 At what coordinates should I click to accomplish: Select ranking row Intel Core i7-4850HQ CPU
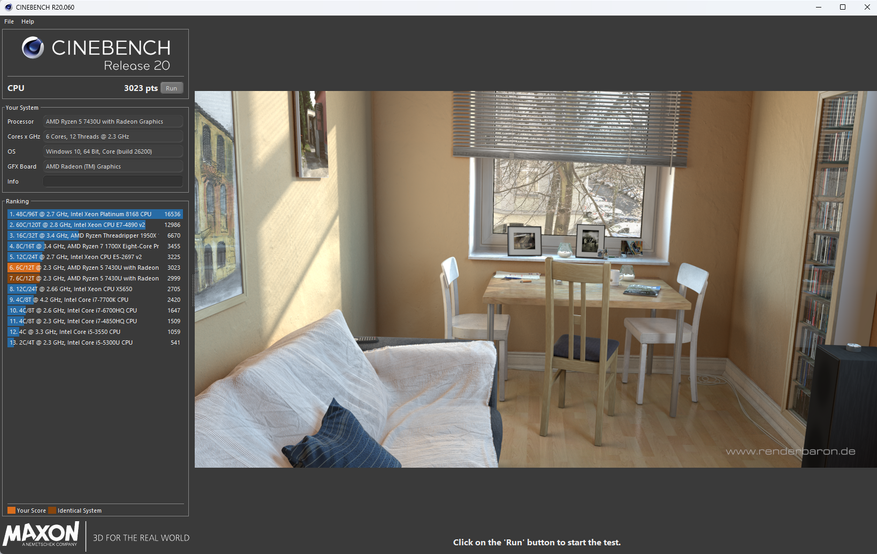[x=95, y=321]
